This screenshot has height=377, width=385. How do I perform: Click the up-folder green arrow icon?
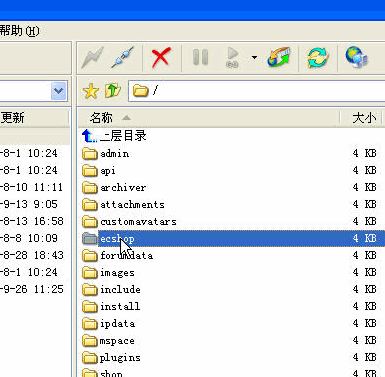pyautogui.click(x=113, y=90)
